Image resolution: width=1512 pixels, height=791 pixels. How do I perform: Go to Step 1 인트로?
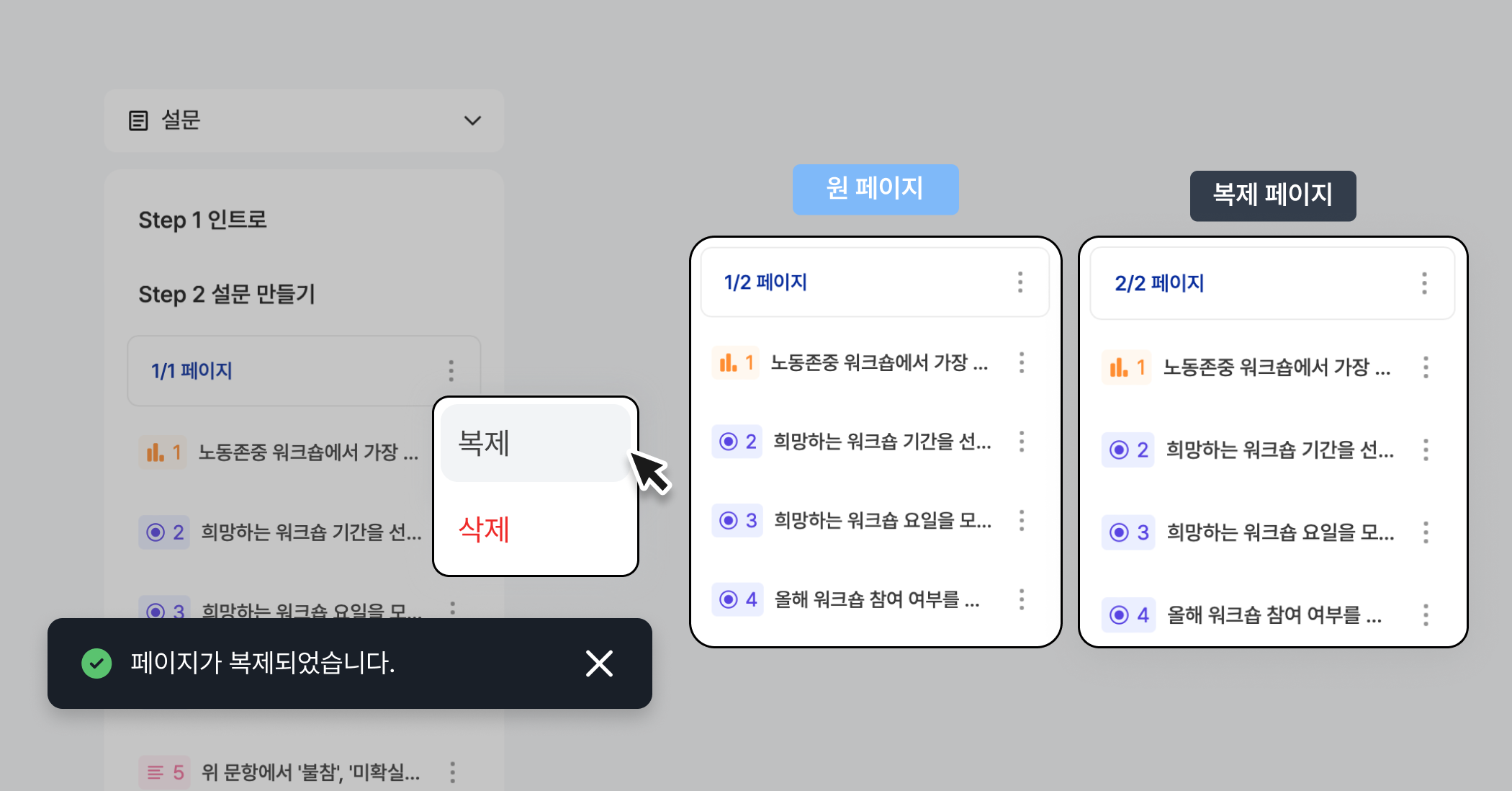tap(202, 220)
